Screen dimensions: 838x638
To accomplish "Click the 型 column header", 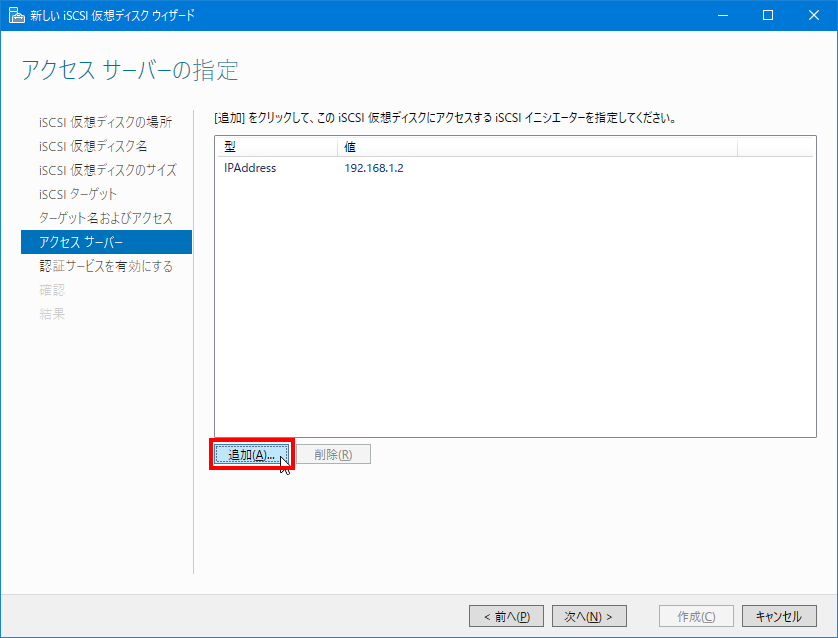I will tap(231, 146).
